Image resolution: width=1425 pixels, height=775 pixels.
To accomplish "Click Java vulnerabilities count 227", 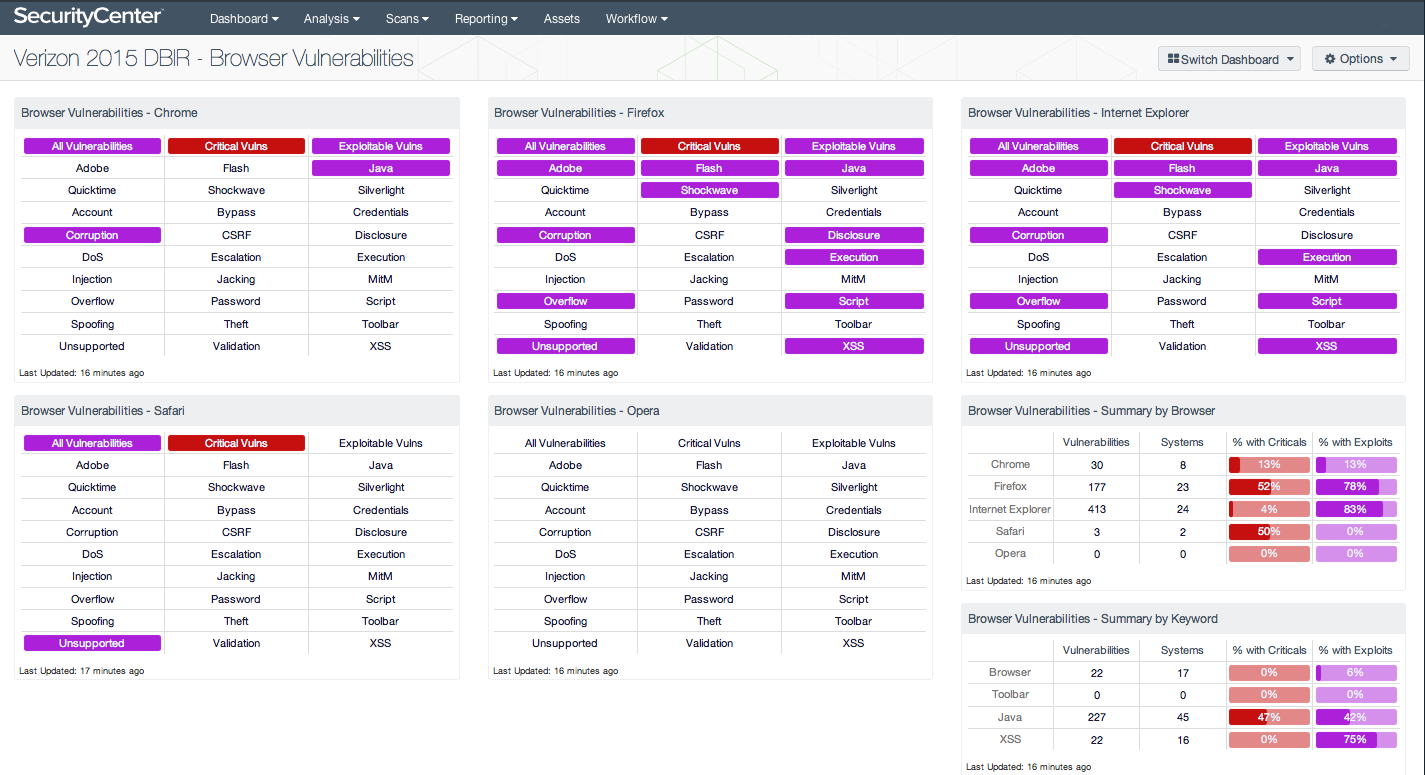I will [1096, 717].
